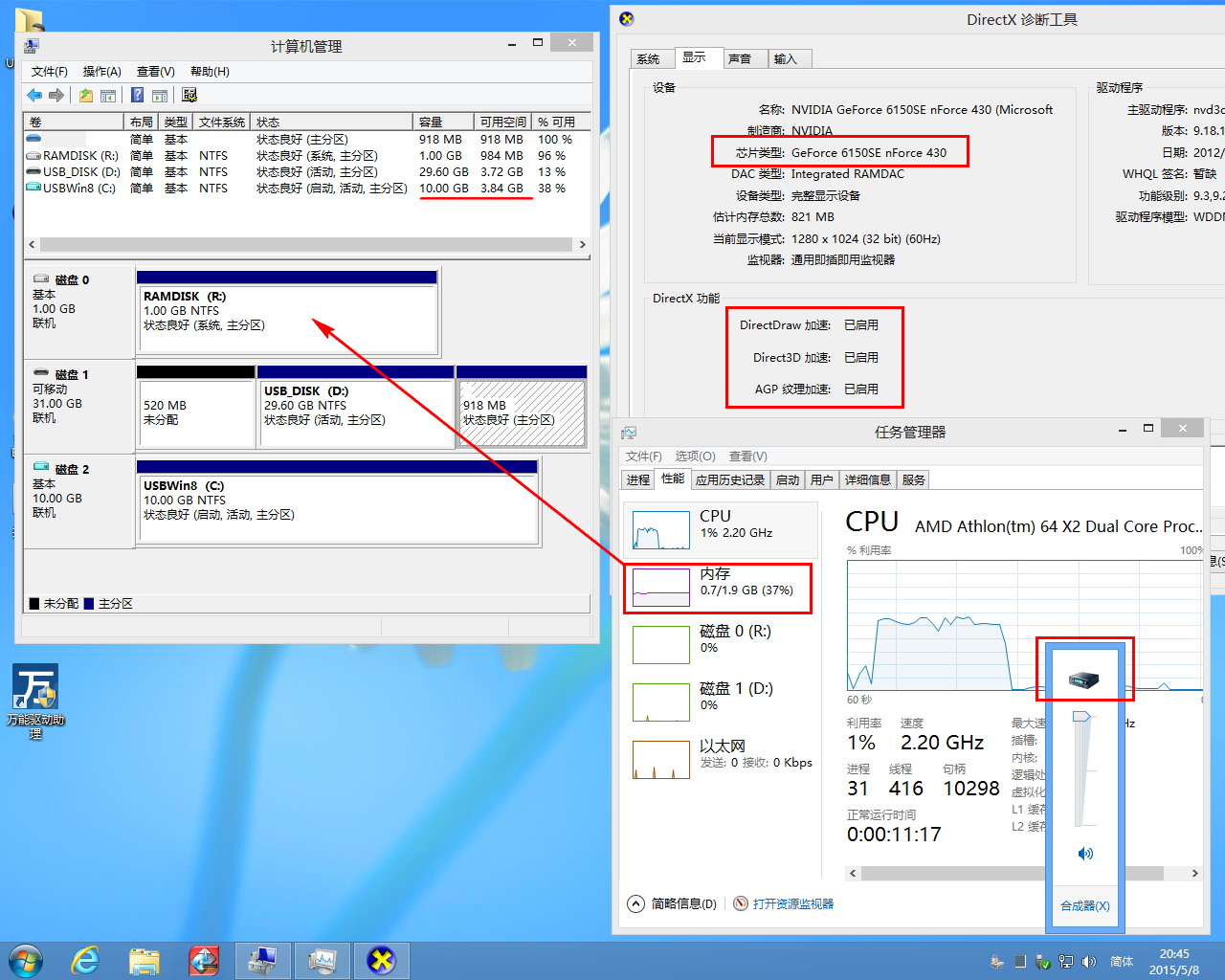
Task: Click the network icon in system tray
Action: pyautogui.click(x=1066, y=962)
